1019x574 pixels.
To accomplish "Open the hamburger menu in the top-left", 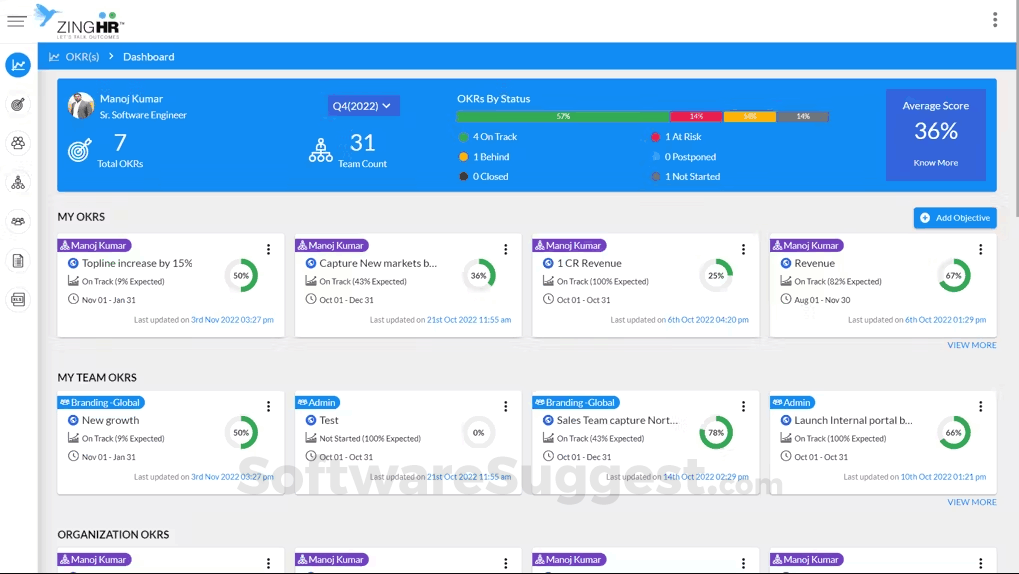I will point(16,21).
